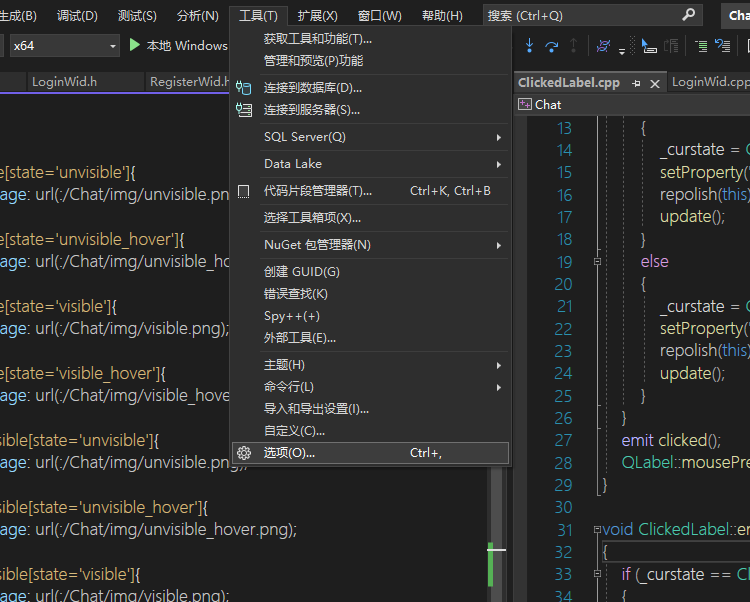This screenshot has height=602, width=750.
Task: Choose 连接到数据库(D)... from the menu
Action: [x=370, y=88]
